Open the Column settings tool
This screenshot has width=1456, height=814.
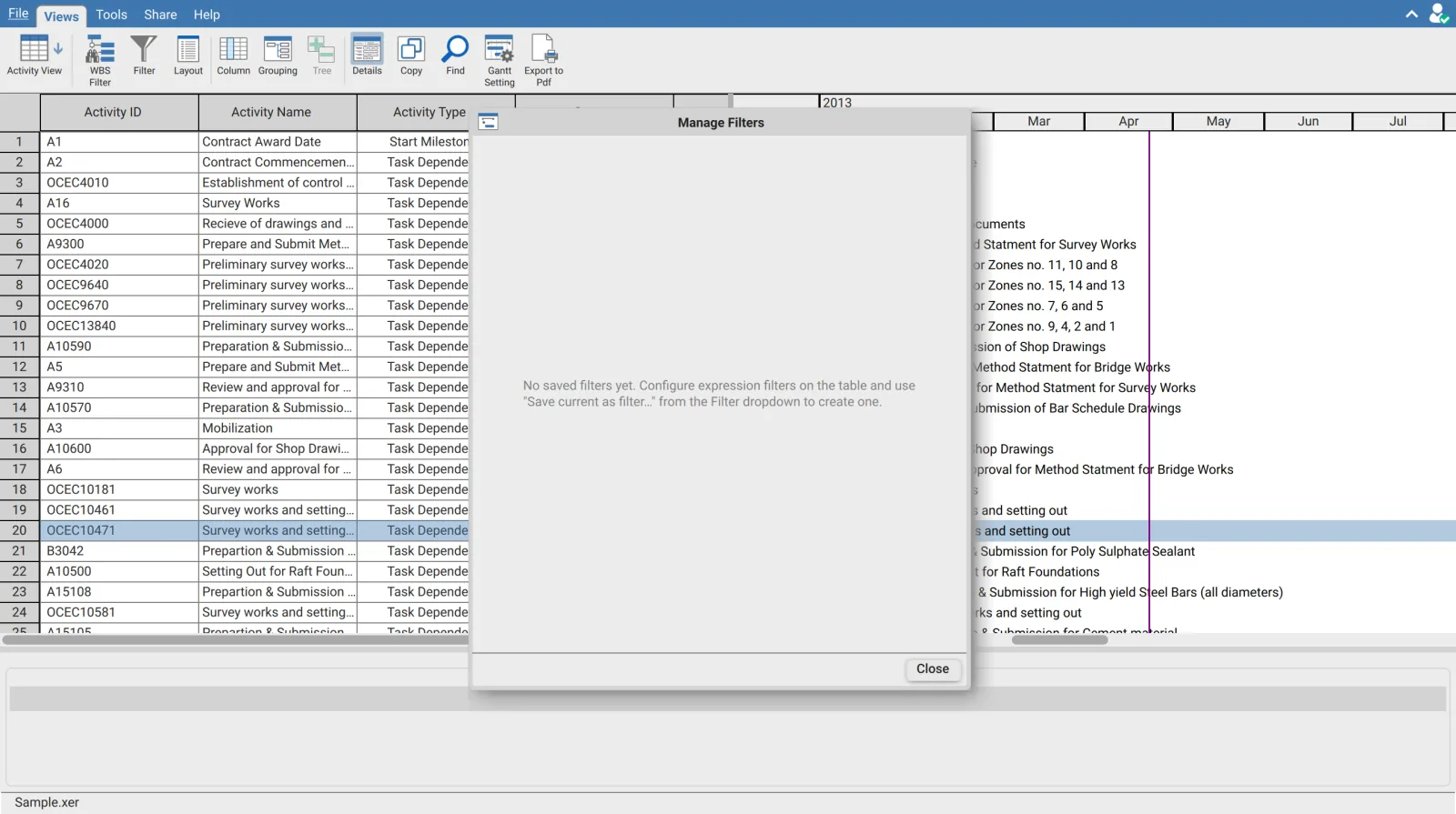click(233, 56)
